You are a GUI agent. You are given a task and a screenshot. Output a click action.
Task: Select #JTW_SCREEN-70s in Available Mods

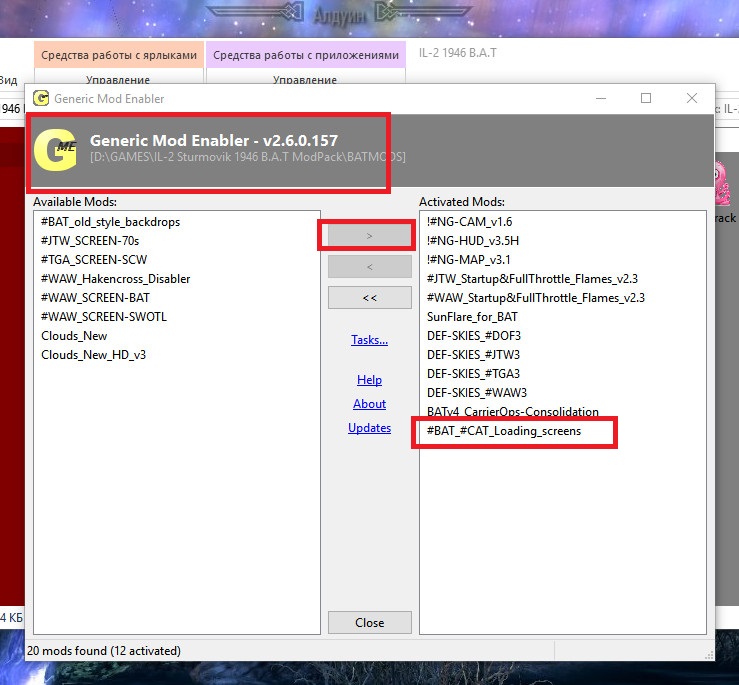[x=90, y=241]
